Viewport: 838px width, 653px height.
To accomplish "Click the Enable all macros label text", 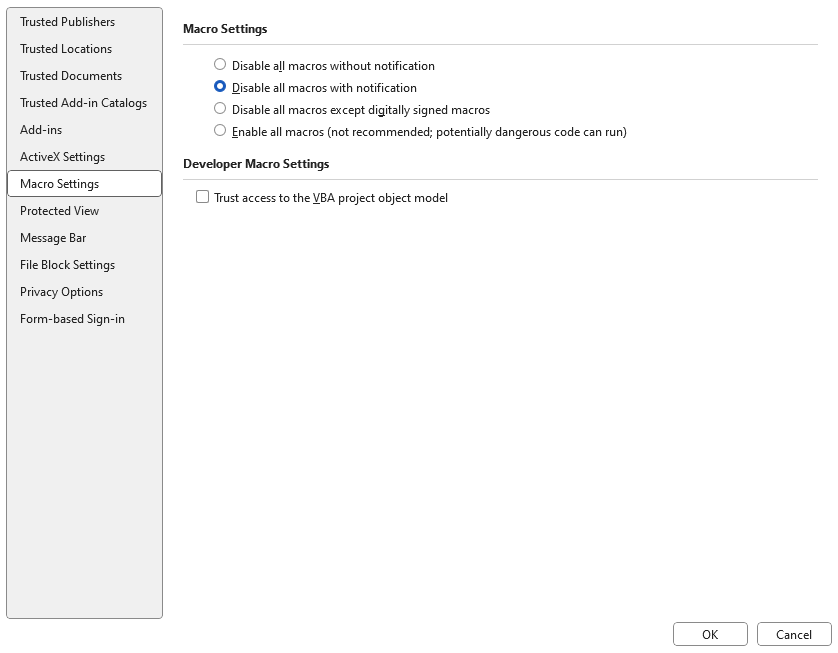I will coord(429,132).
